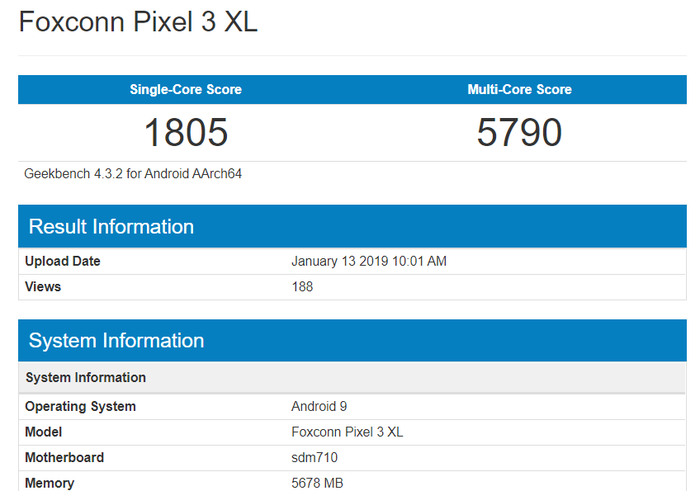Click the Motherboard row label

click(64, 458)
